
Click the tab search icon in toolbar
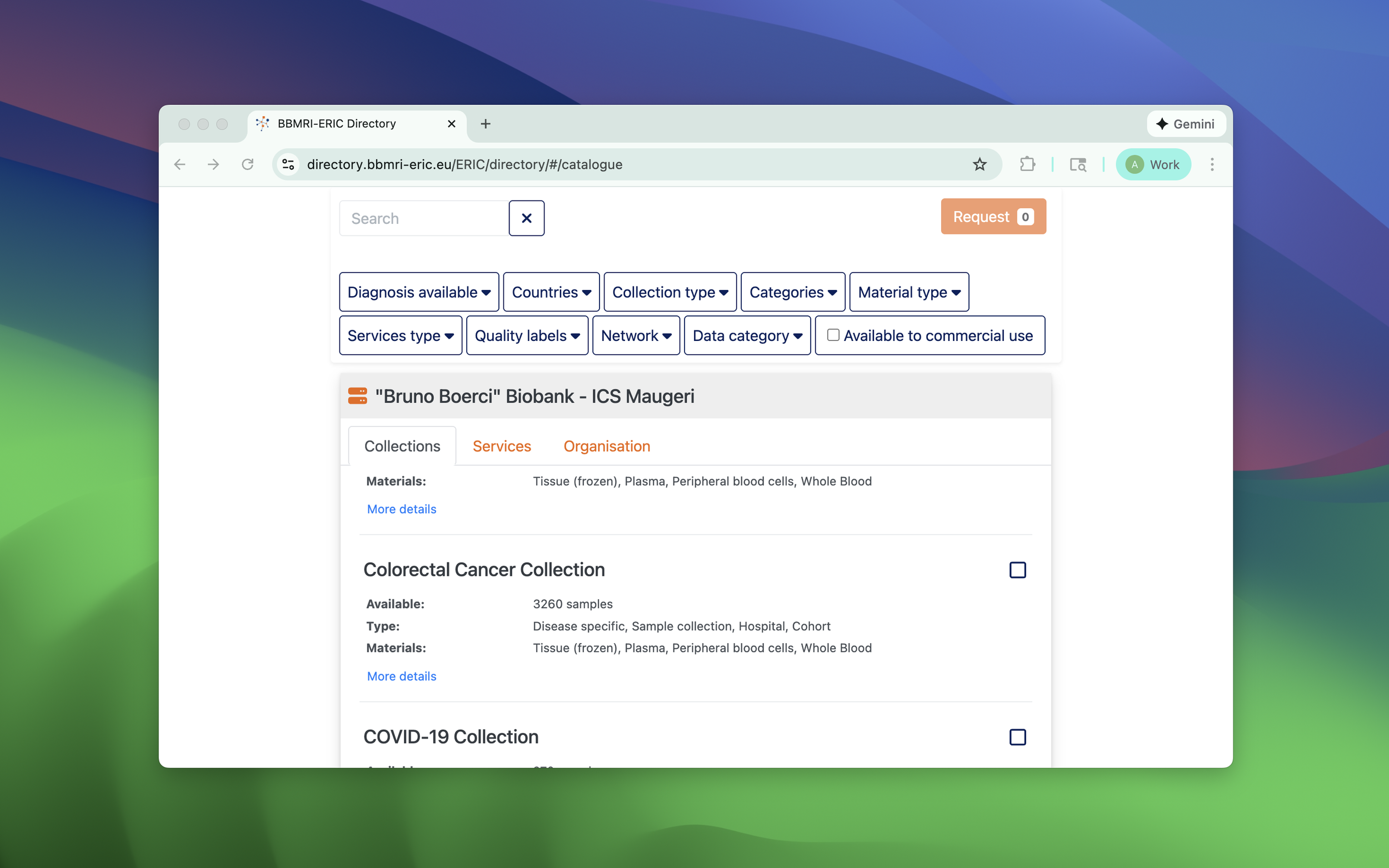[x=1077, y=165]
